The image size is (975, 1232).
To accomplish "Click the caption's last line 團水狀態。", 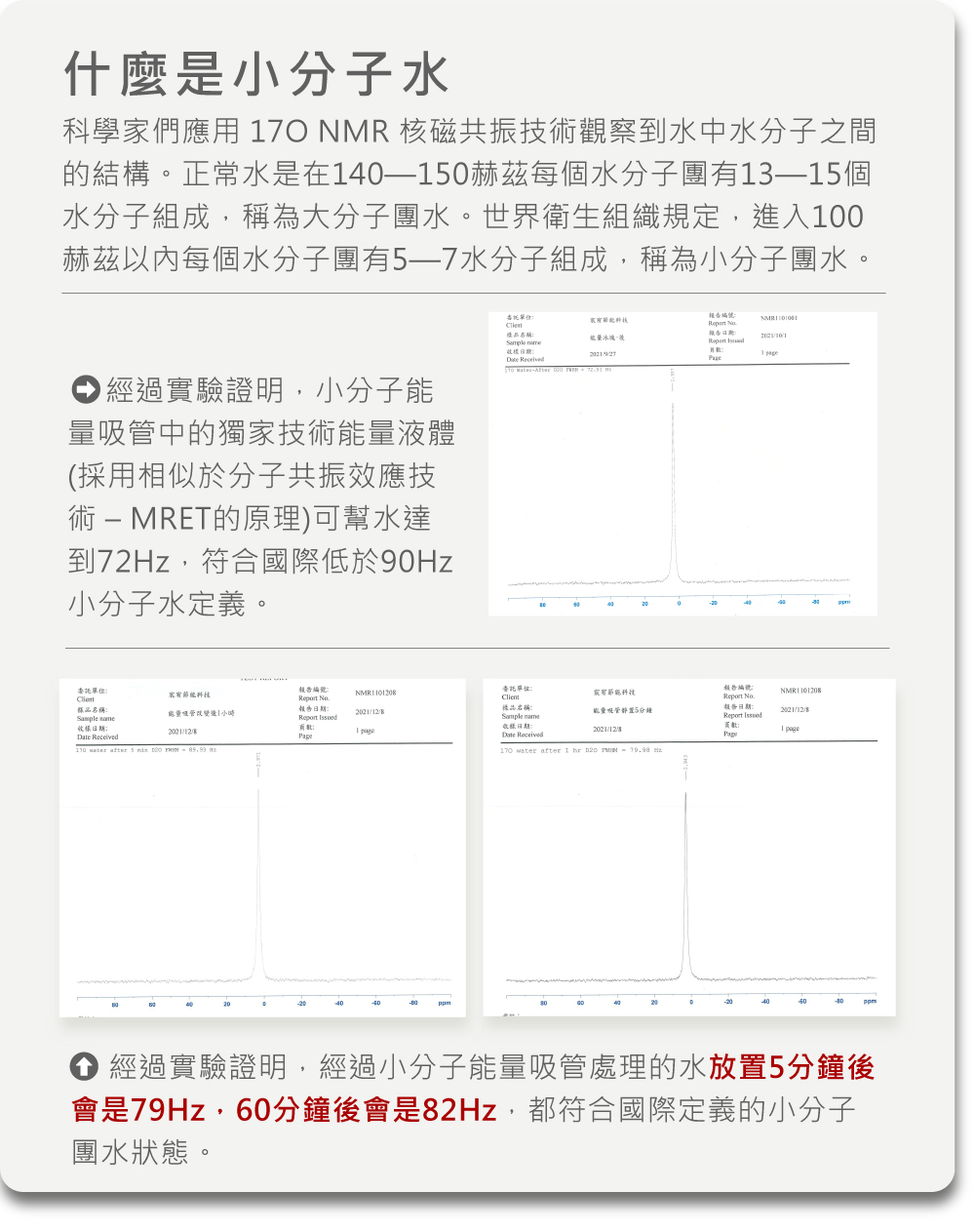I will [x=143, y=1153].
